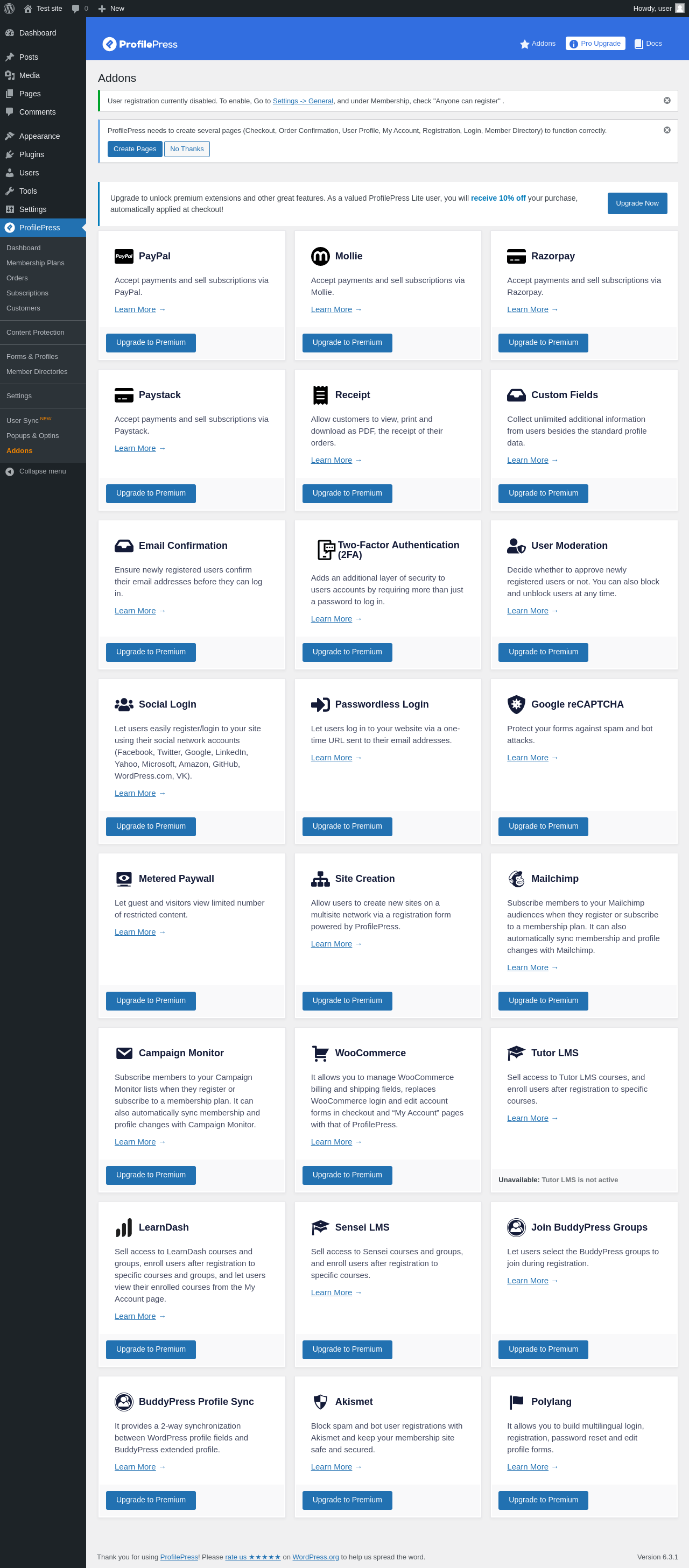Screen dimensions: 689x1568
Task: Follow the Settings -> General link
Action: coord(303,101)
